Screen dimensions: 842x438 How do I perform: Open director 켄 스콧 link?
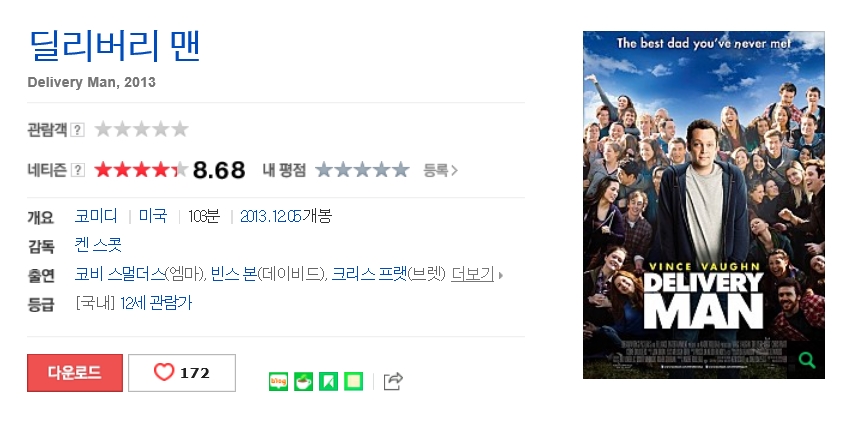[98, 245]
